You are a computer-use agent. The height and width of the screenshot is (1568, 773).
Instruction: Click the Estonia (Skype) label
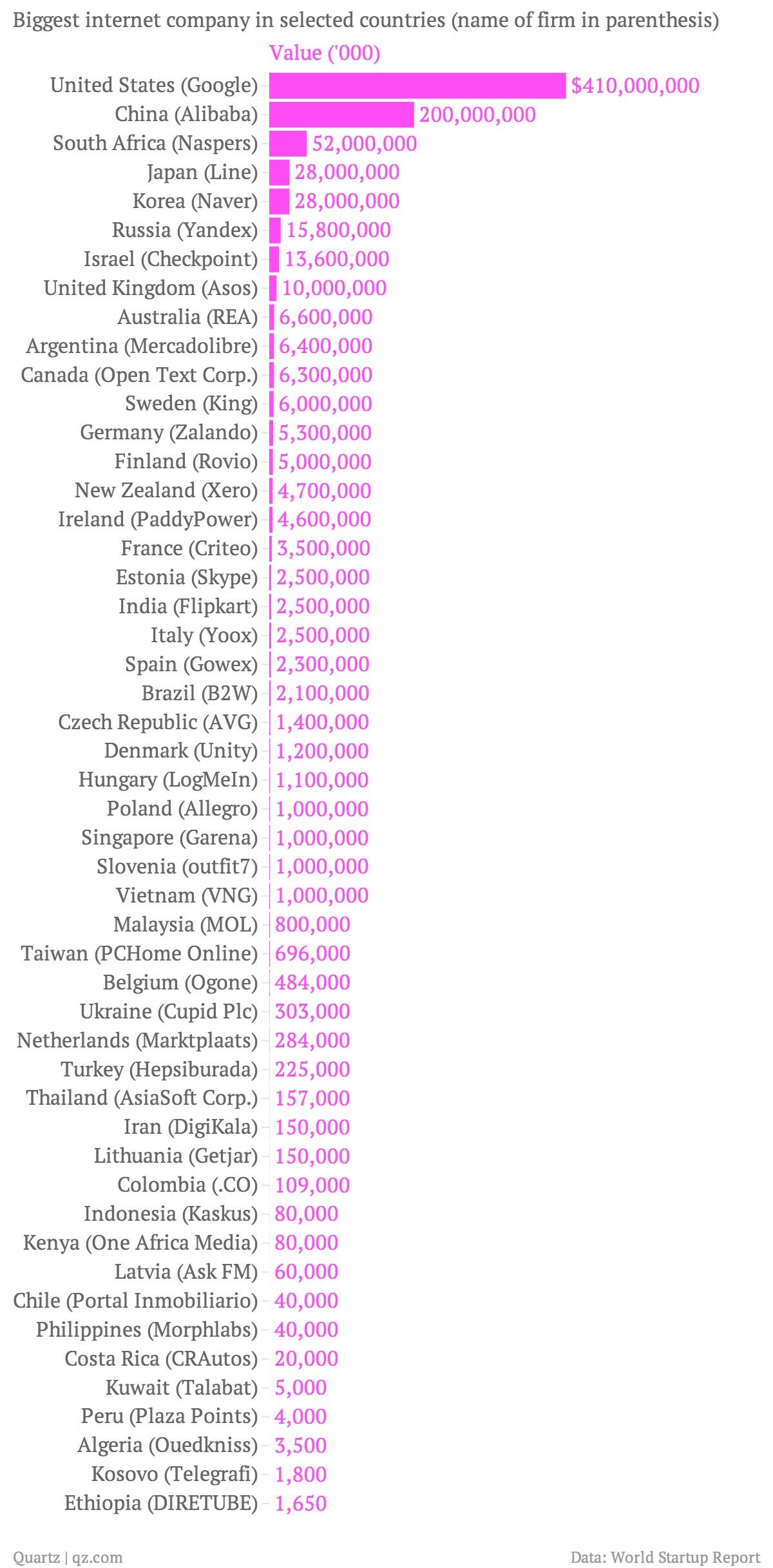coord(187,577)
